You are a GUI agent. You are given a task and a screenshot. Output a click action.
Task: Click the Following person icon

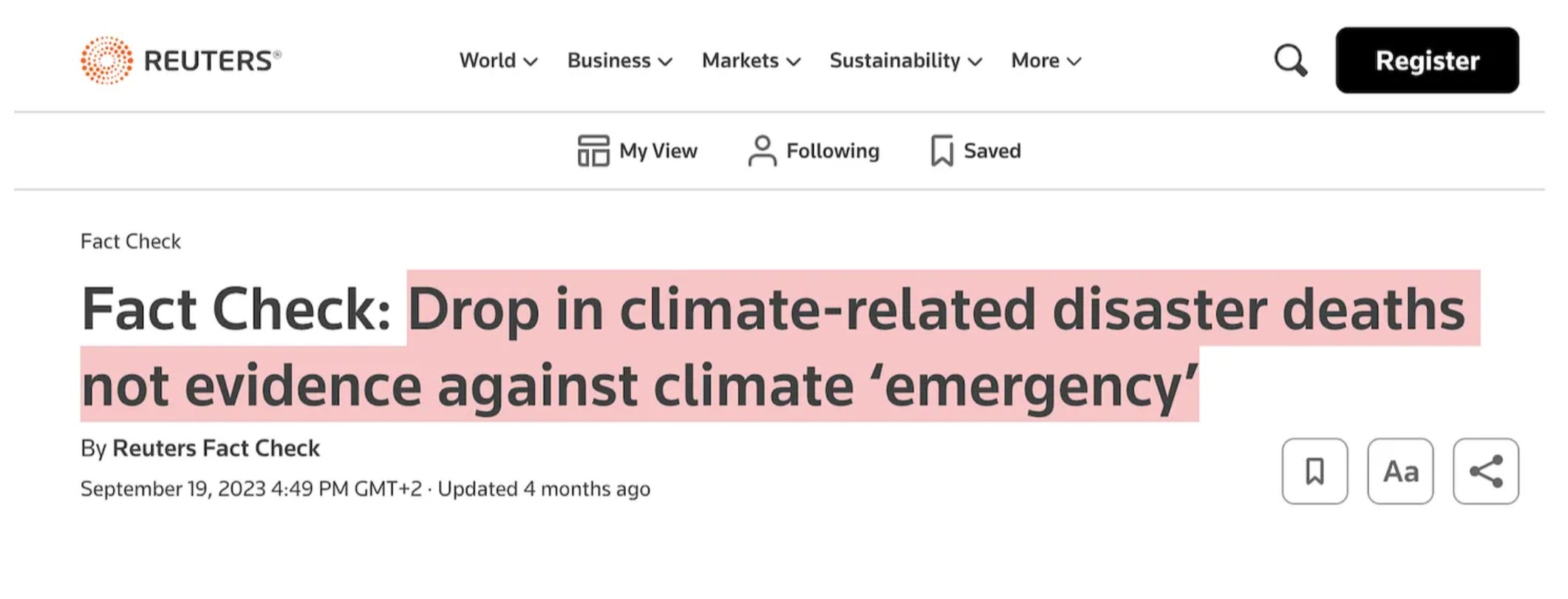[762, 150]
